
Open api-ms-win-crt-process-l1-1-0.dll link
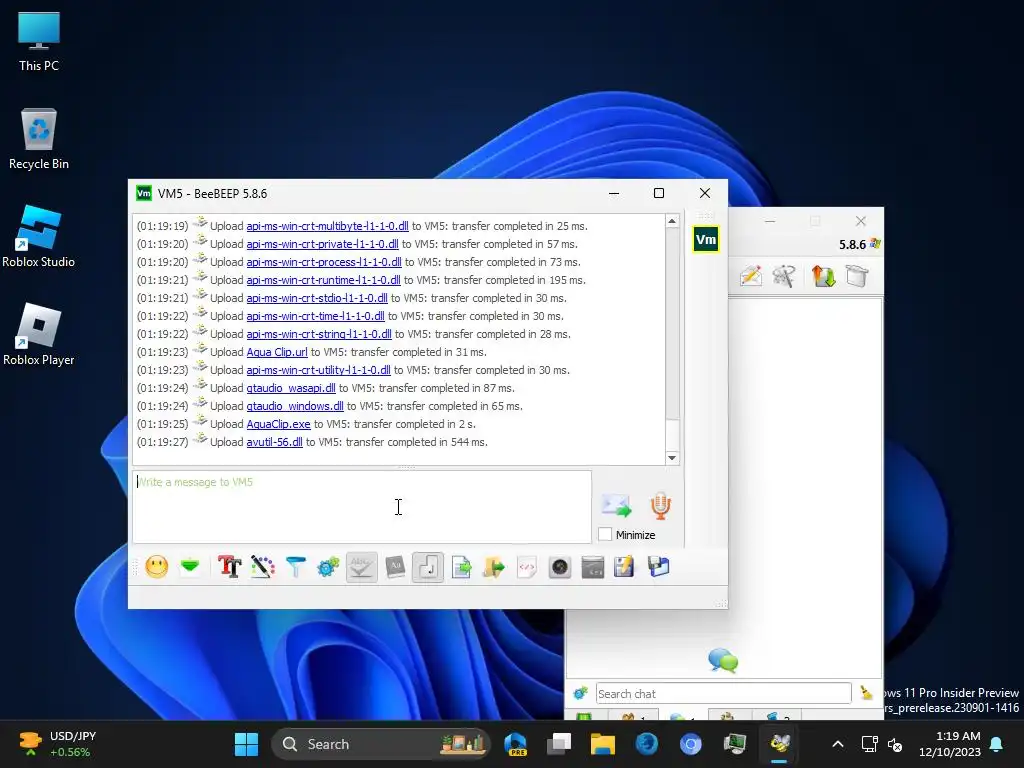[324, 262]
